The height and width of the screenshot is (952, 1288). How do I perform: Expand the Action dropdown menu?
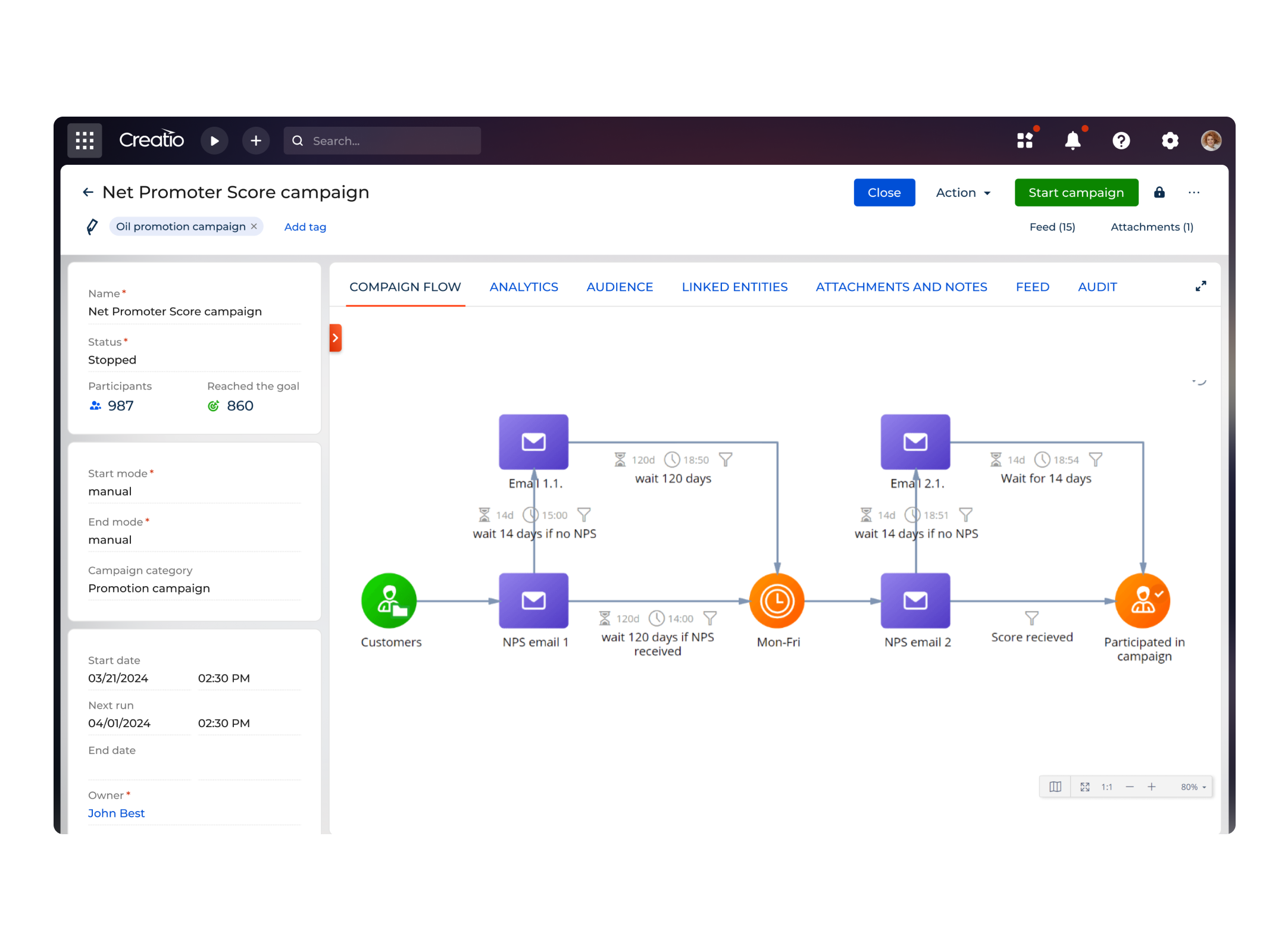tap(963, 193)
